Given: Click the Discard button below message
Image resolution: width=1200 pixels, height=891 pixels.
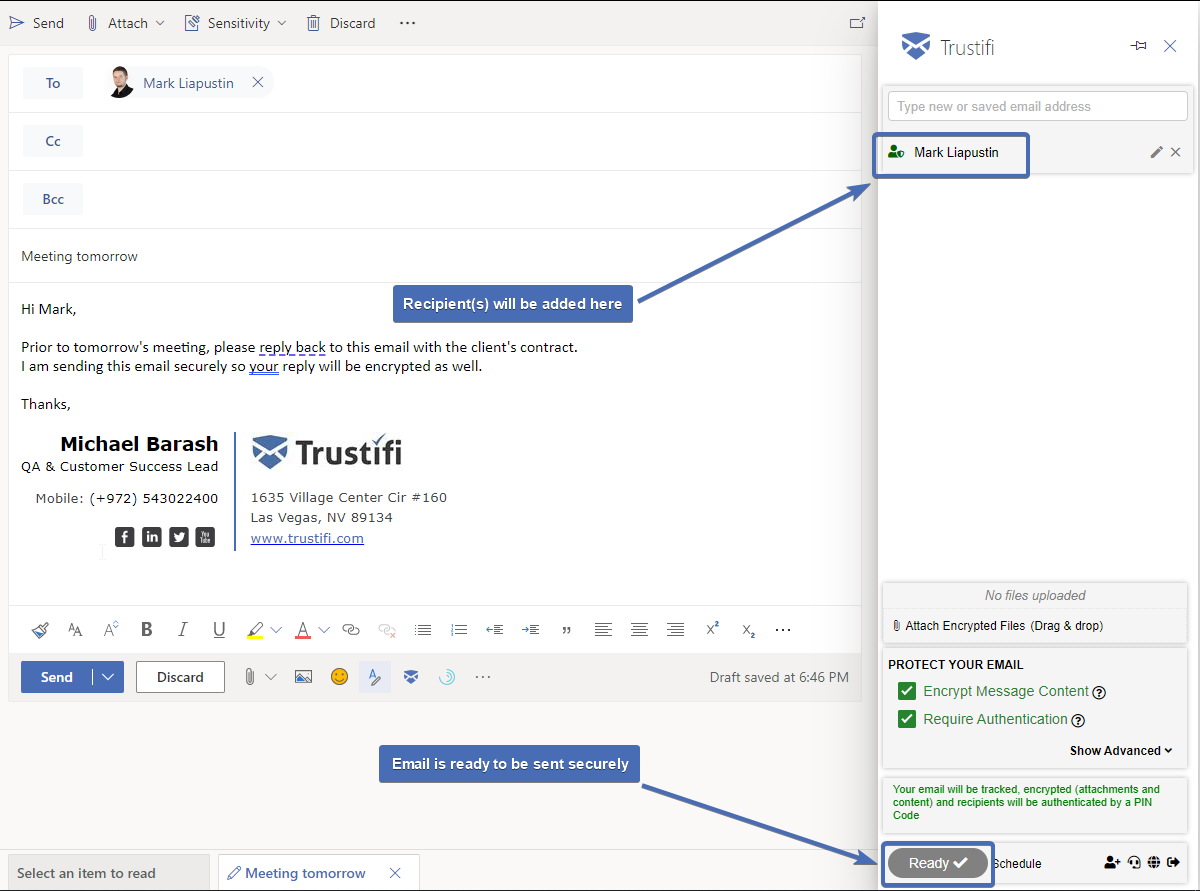Looking at the screenshot, I should coord(180,677).
